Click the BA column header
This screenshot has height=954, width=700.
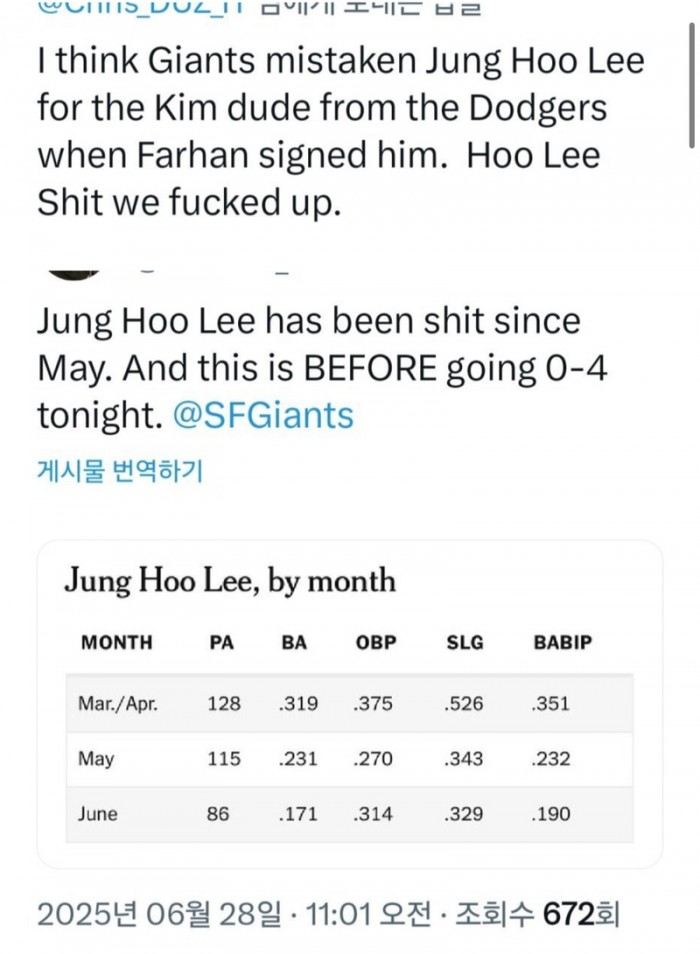click(294, 642)
